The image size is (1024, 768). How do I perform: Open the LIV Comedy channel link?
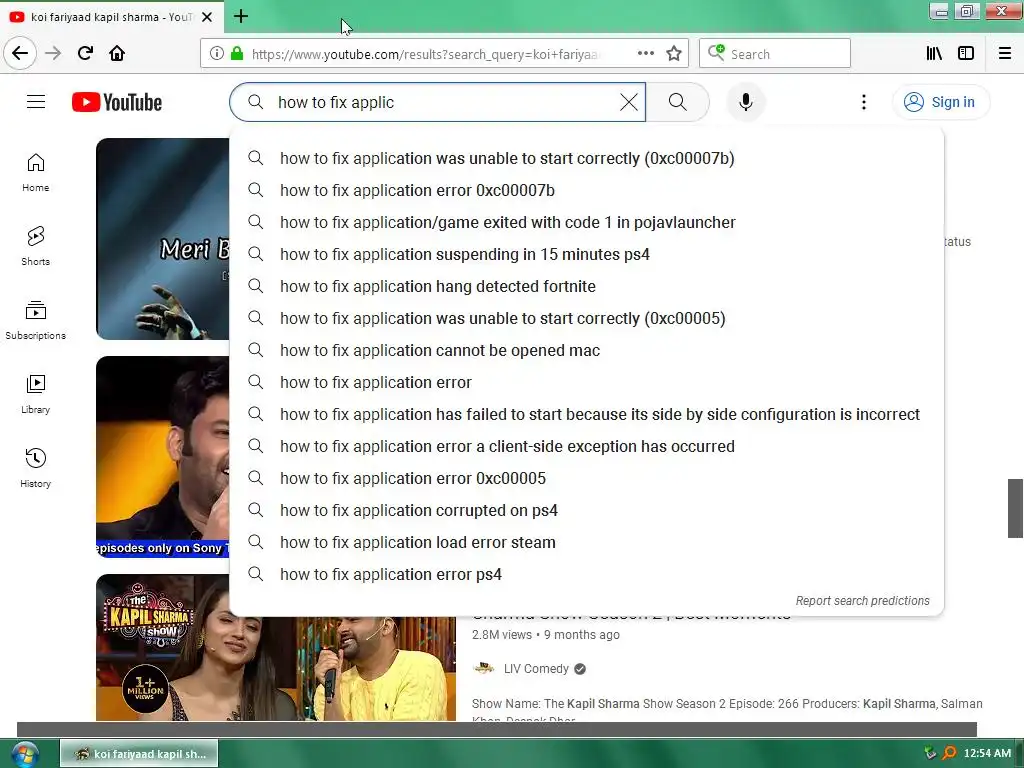(536, 669)
